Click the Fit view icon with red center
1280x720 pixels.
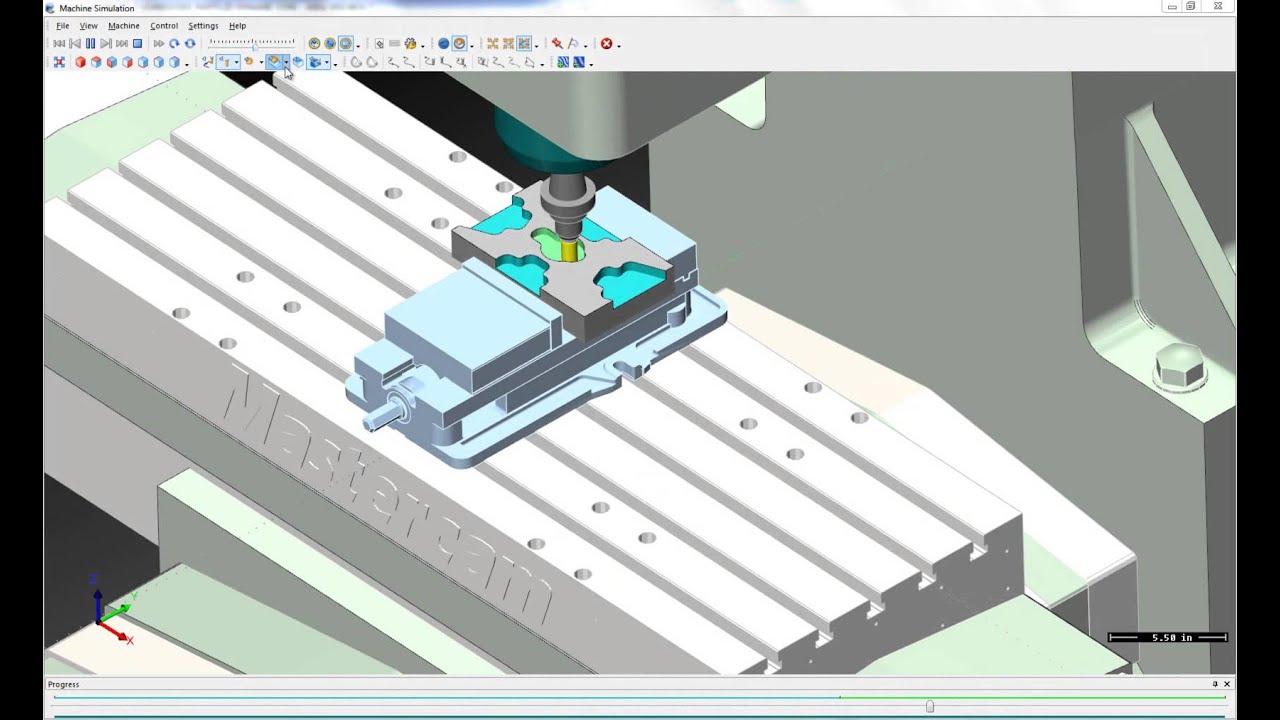(x=59, y=62)
